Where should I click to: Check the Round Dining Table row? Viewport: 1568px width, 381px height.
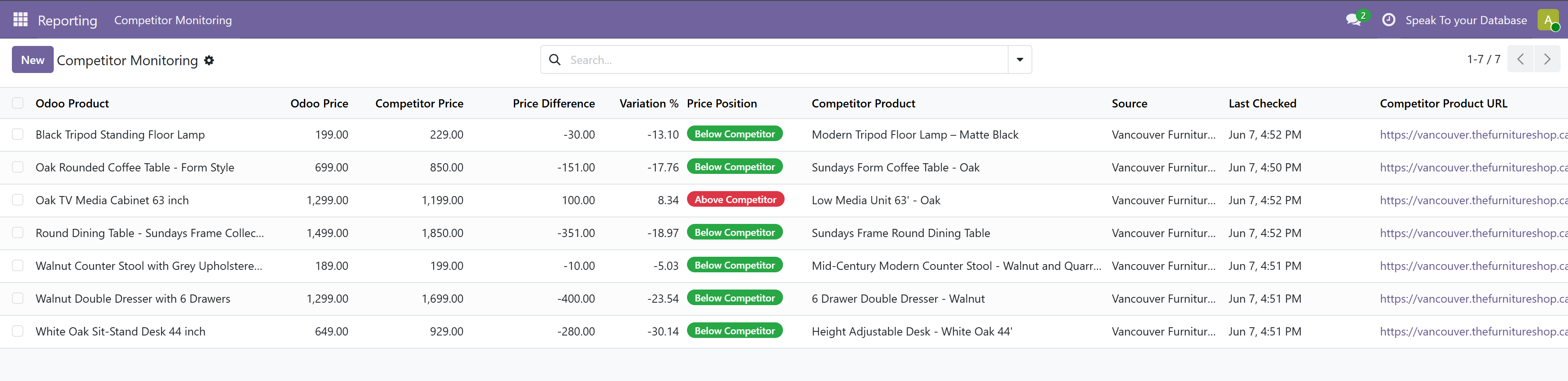coord(18,233)
